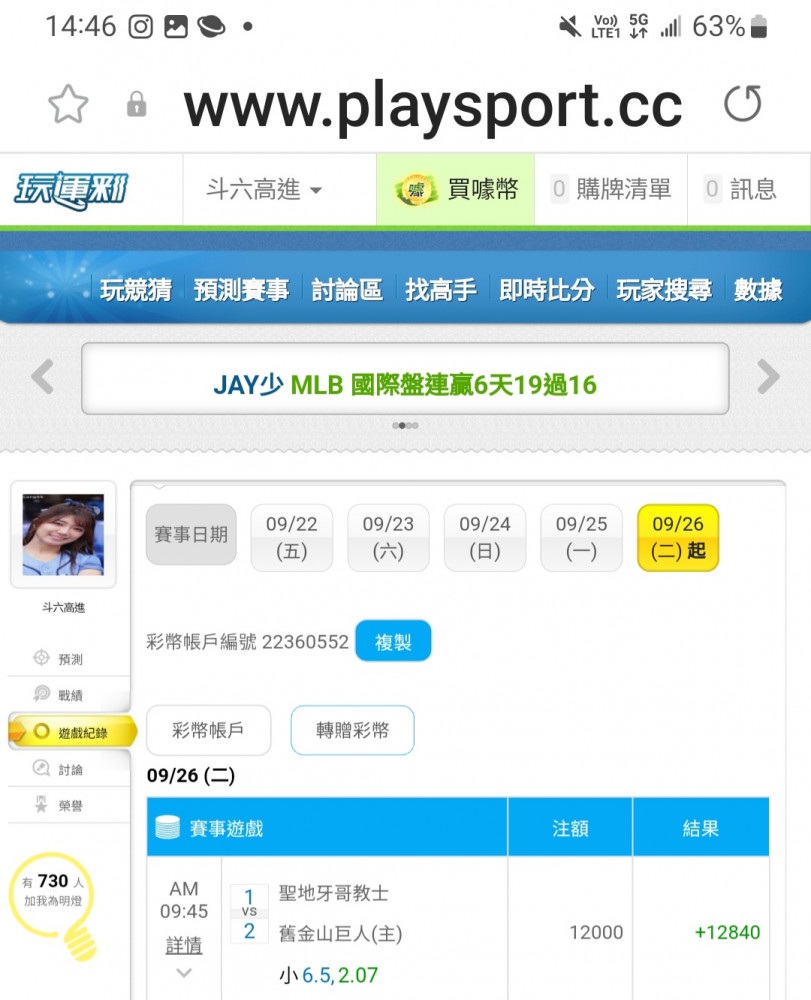
Task: Tap the user profile photo thumbnail
Action: click(63, 534)
